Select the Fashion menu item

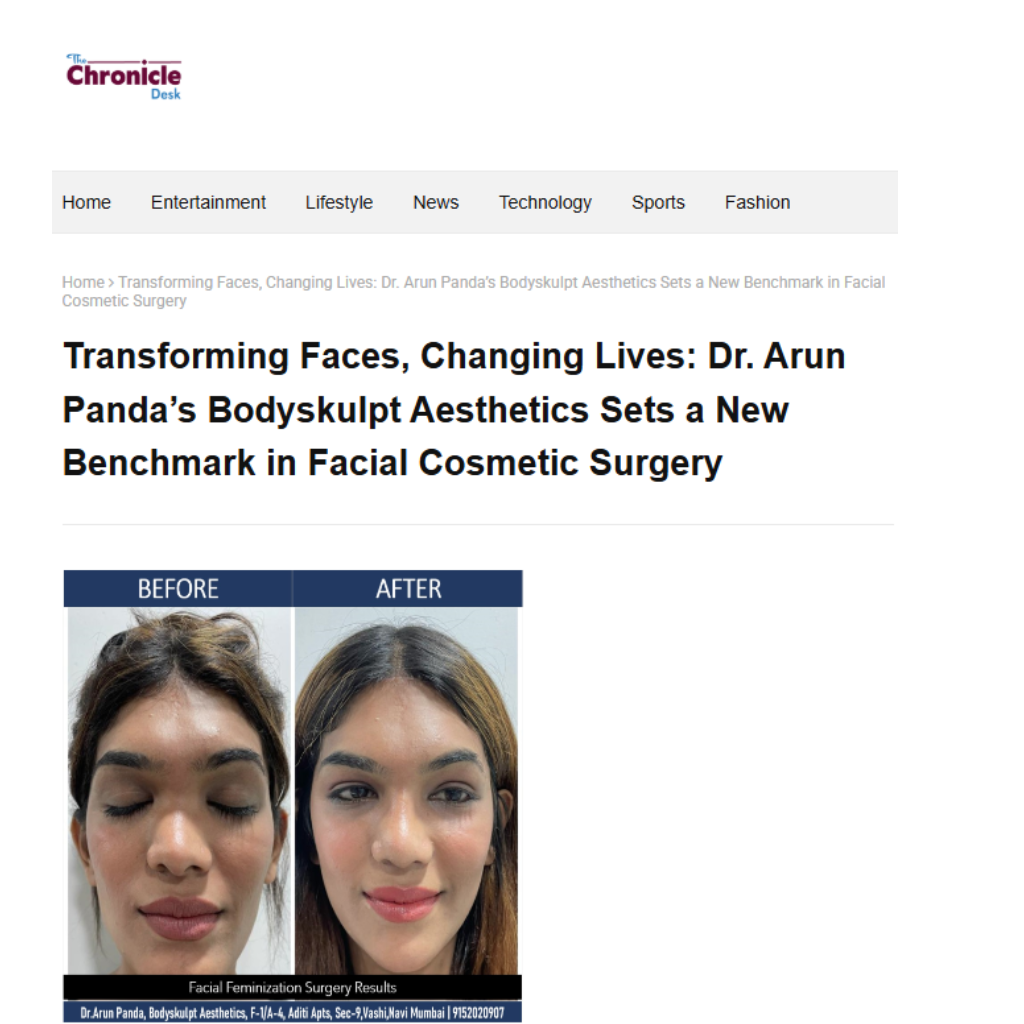pos(757,202)
